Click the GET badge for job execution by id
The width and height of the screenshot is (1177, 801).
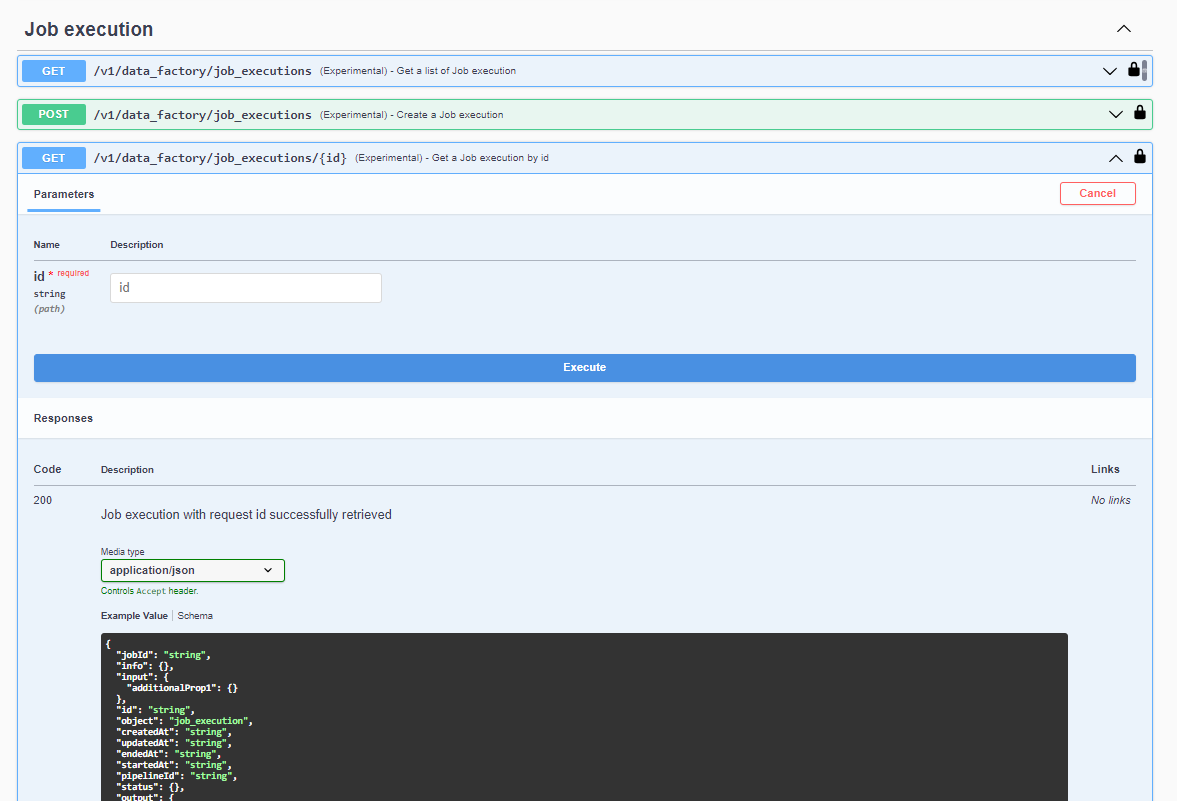pyautogui.click(x=54, y=158)
